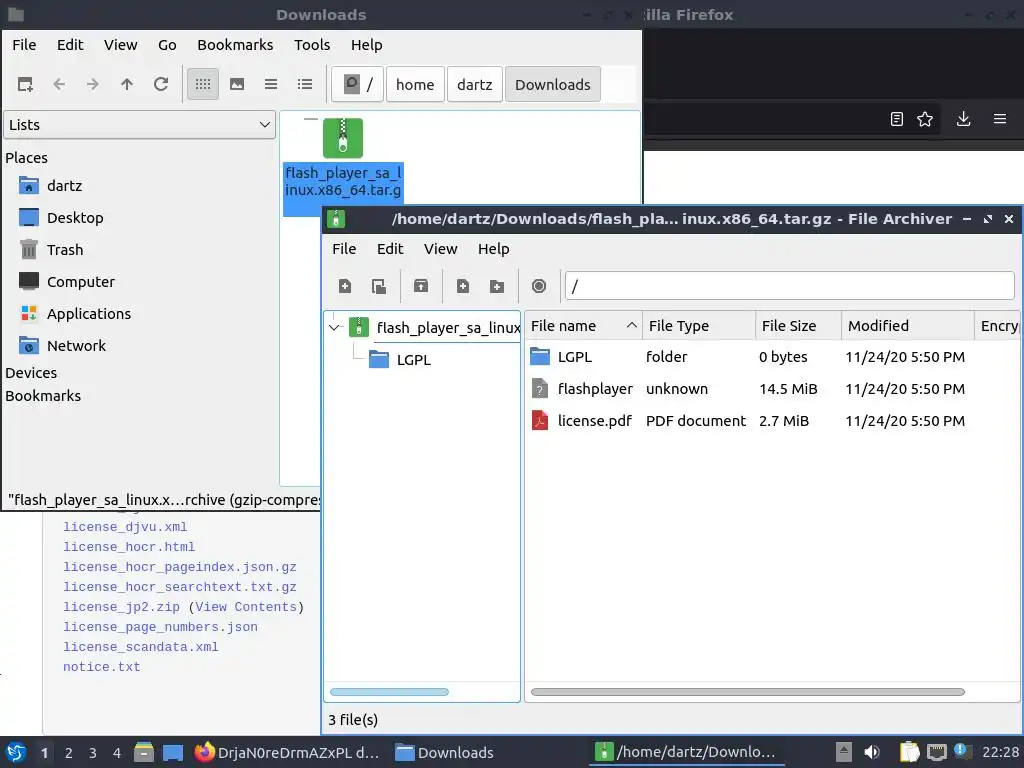Bookmark the page with Firefox star icon
The image size is (1024, 768).
[x=925, y=119]
